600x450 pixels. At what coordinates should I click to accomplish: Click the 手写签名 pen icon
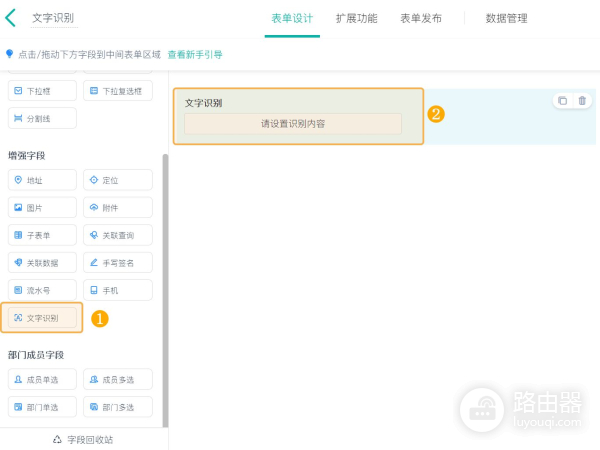coord(94,262)
